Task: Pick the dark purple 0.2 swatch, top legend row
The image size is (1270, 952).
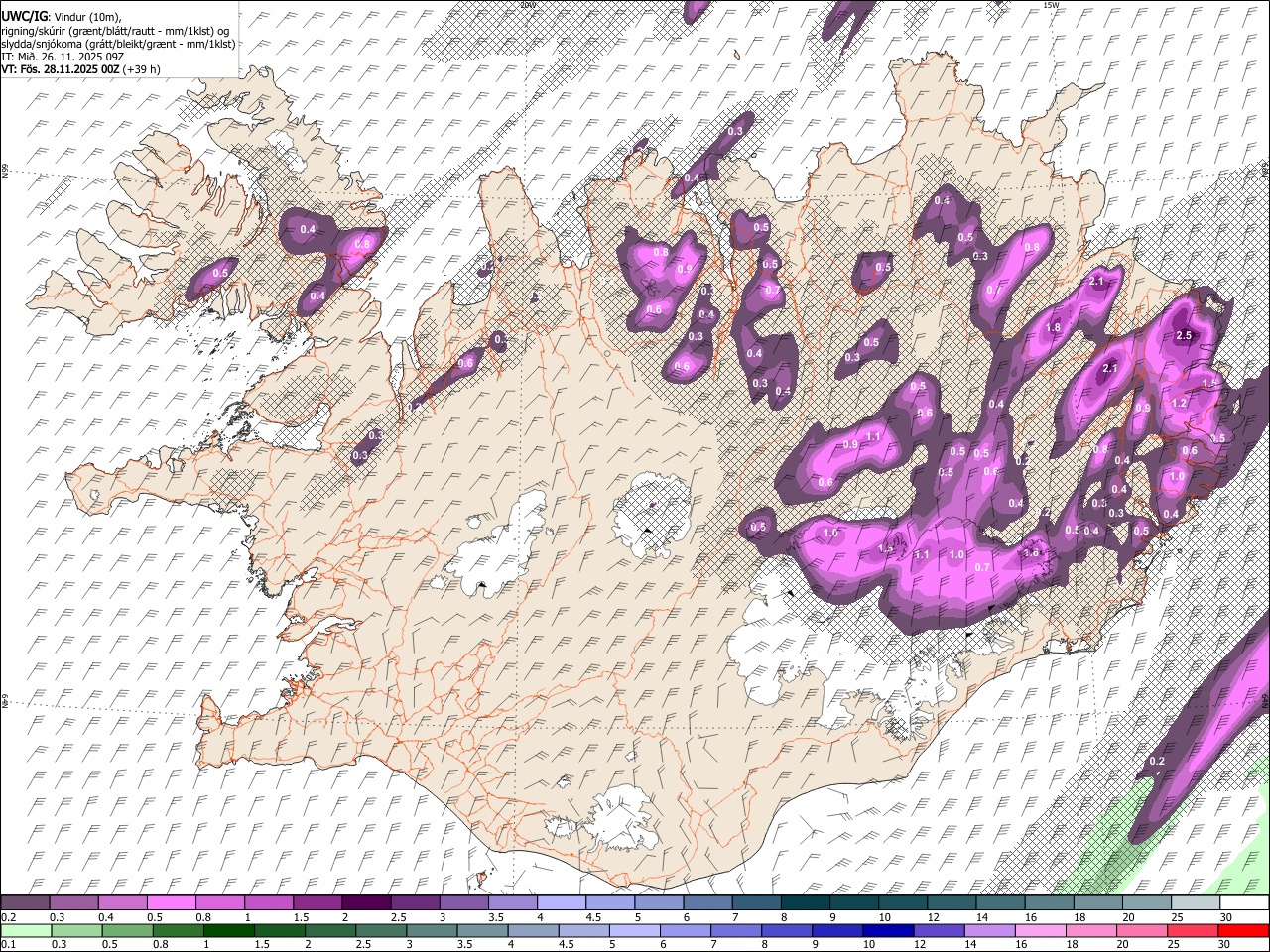Action: 25,903
